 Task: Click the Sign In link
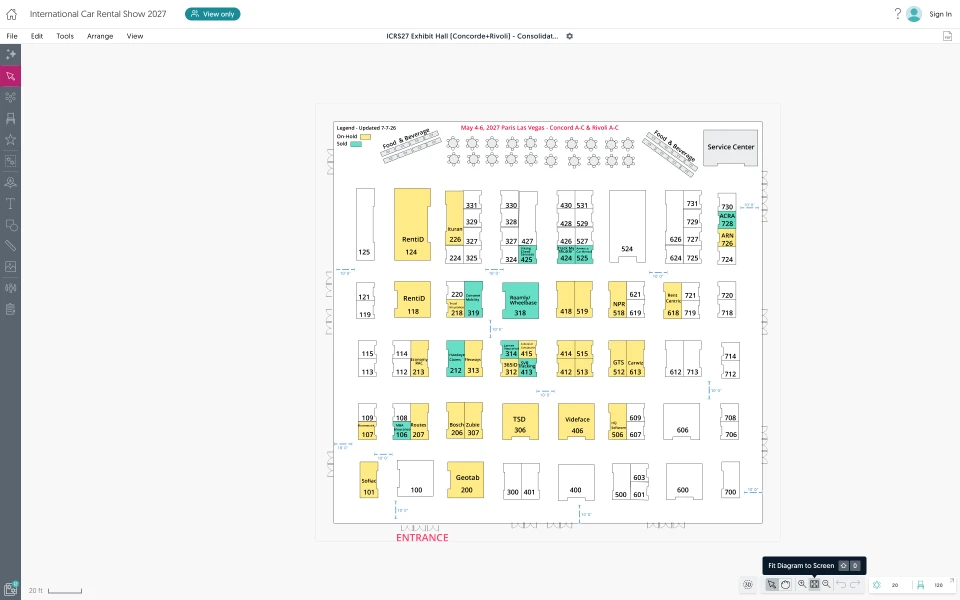coord(940,14)
